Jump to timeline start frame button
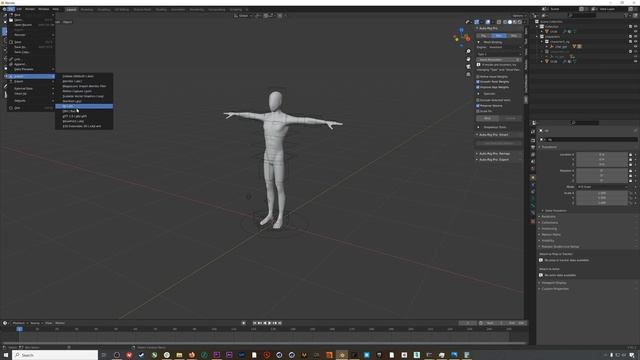 [254, 323]
